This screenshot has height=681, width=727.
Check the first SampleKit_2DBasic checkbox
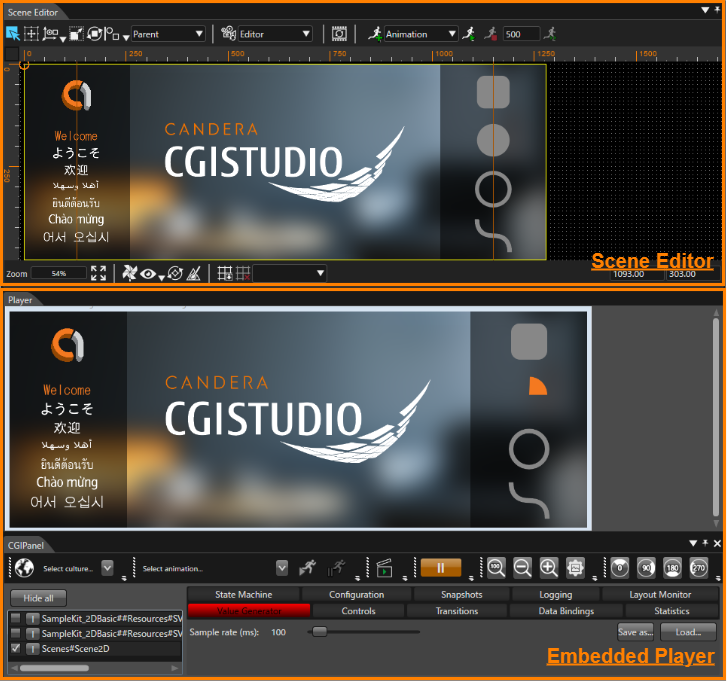pyautogui.click(x=16, y=618)
